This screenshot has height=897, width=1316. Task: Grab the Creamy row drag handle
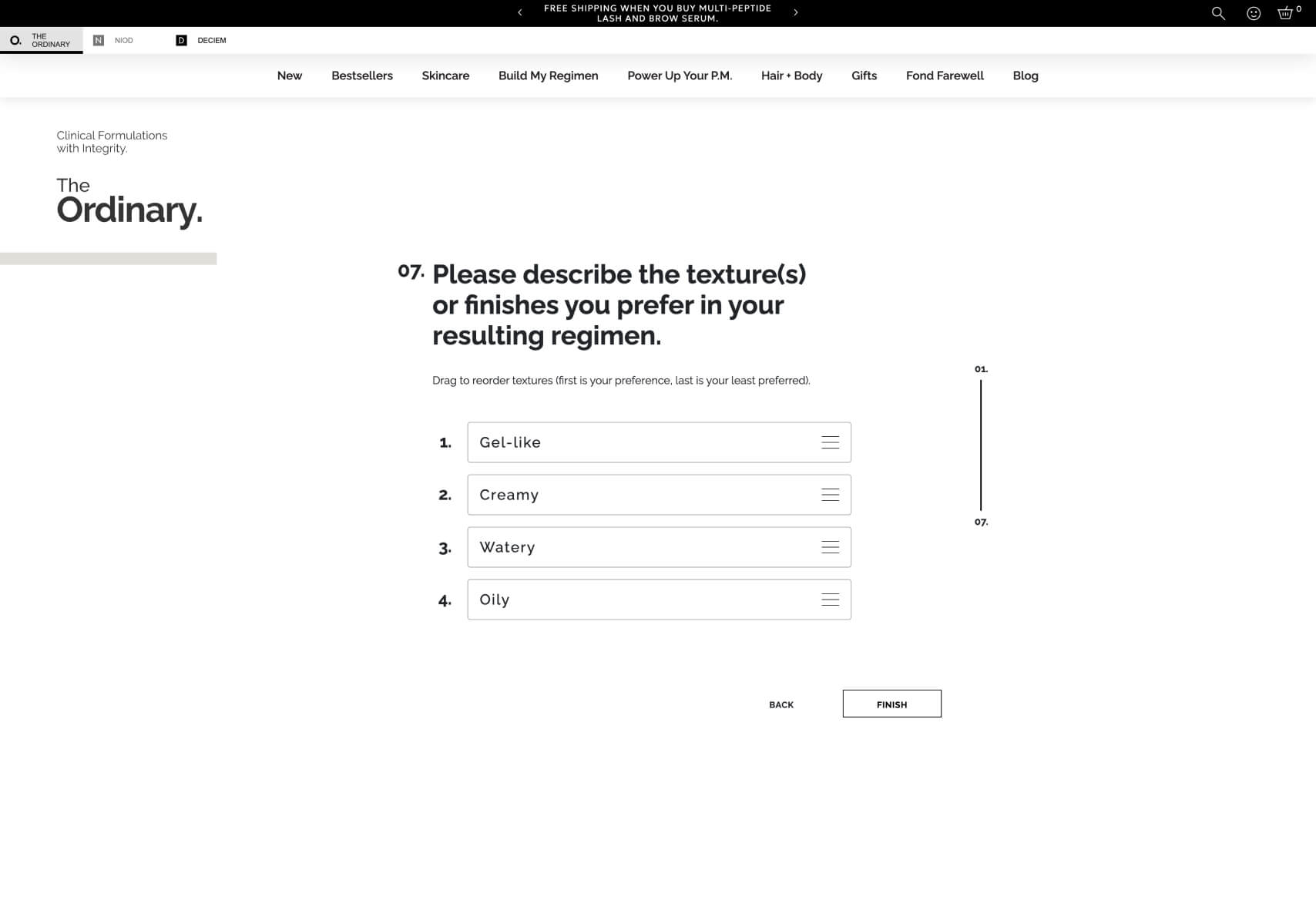click(x=830, y=495)
